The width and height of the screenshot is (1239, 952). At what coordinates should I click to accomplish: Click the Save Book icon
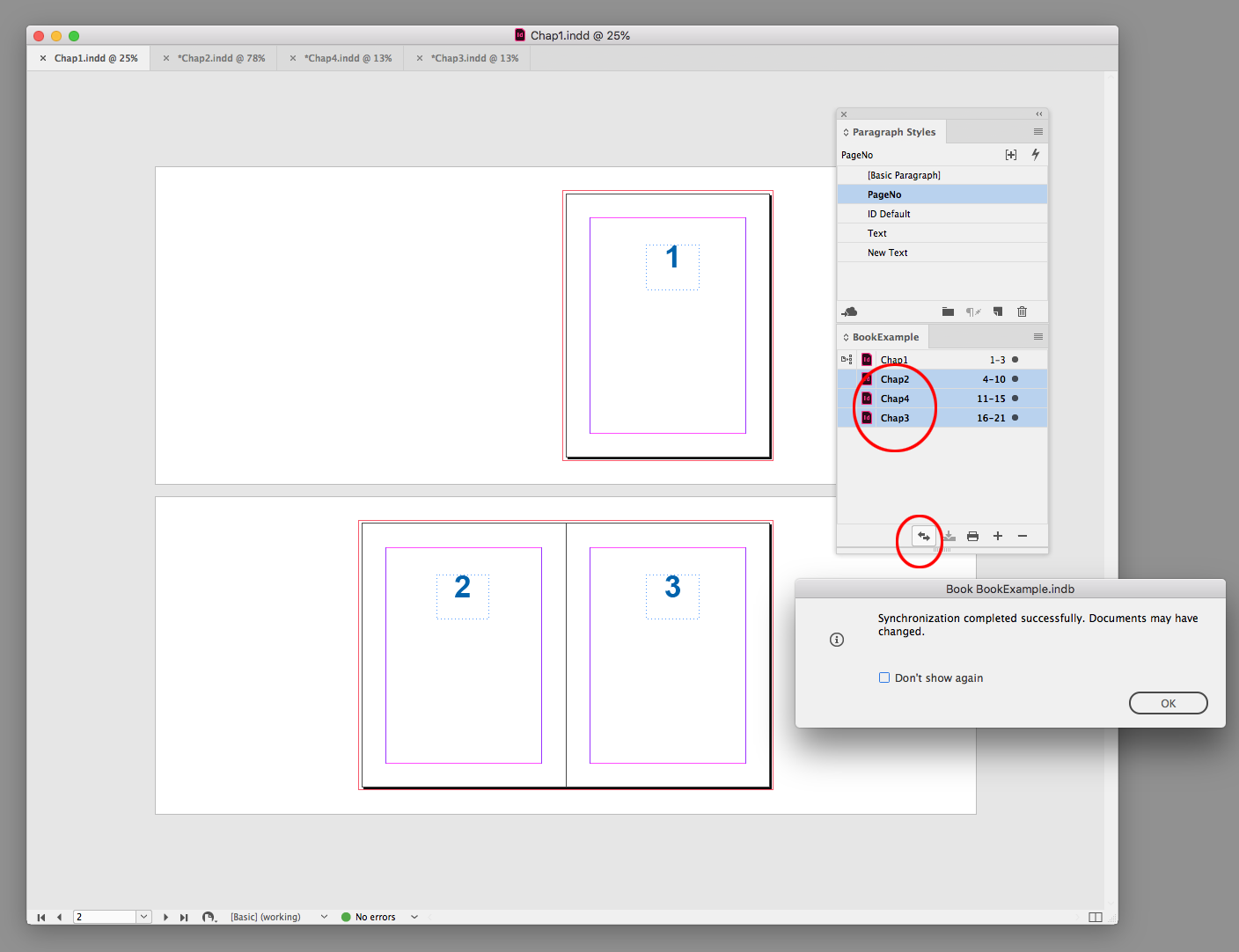coord(949,536)
